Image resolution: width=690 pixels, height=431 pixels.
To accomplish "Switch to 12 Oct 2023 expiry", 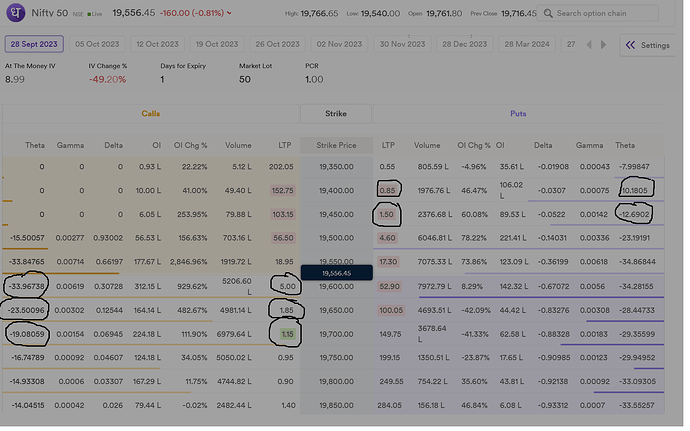I will pyautogui.click(x=158, y=45).
